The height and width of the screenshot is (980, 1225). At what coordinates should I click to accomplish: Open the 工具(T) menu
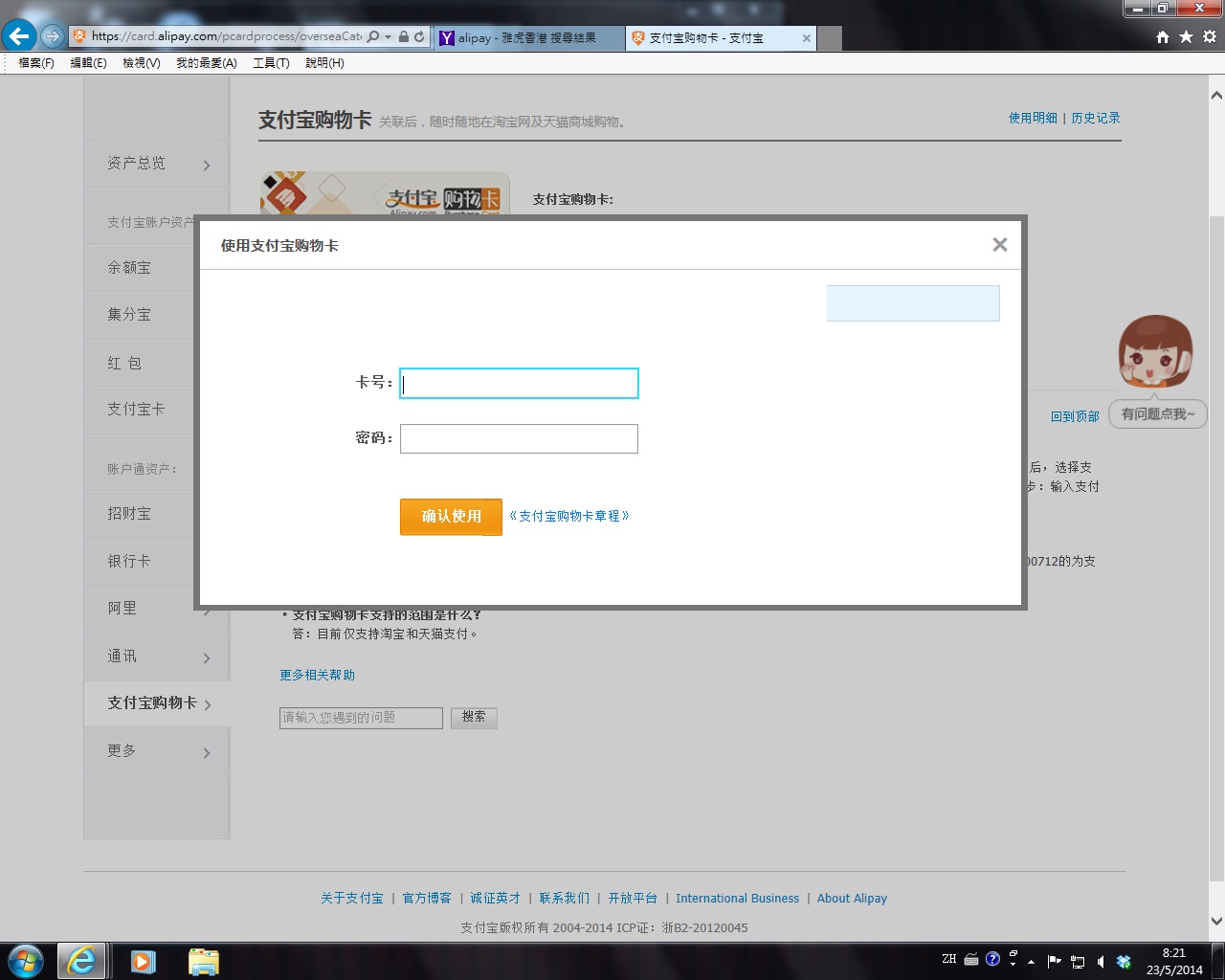click(271, 63)
